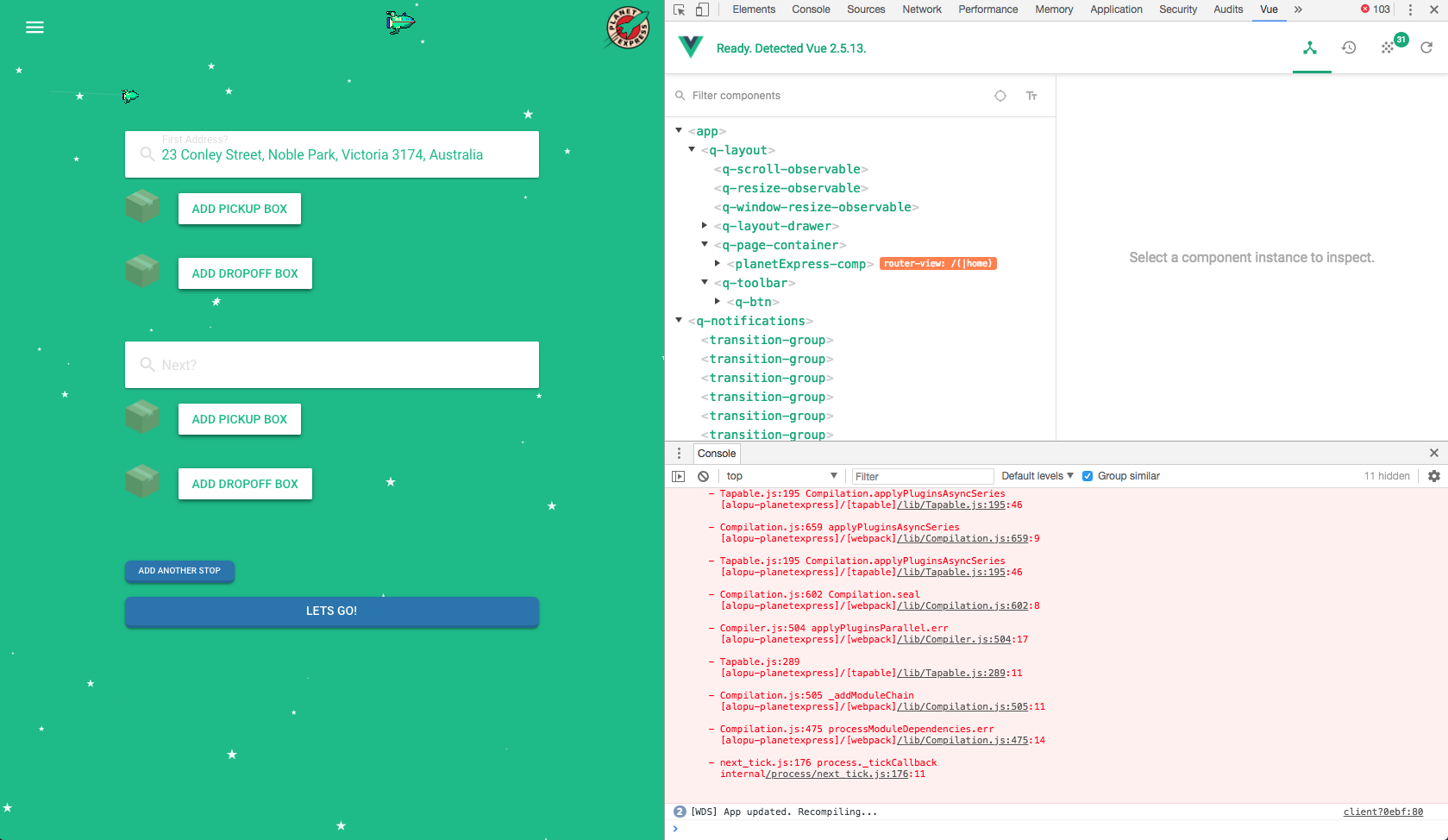This screenshot has height=840, width=1448.
Task: Click the clear console ban icon
Action: (704, 475)
